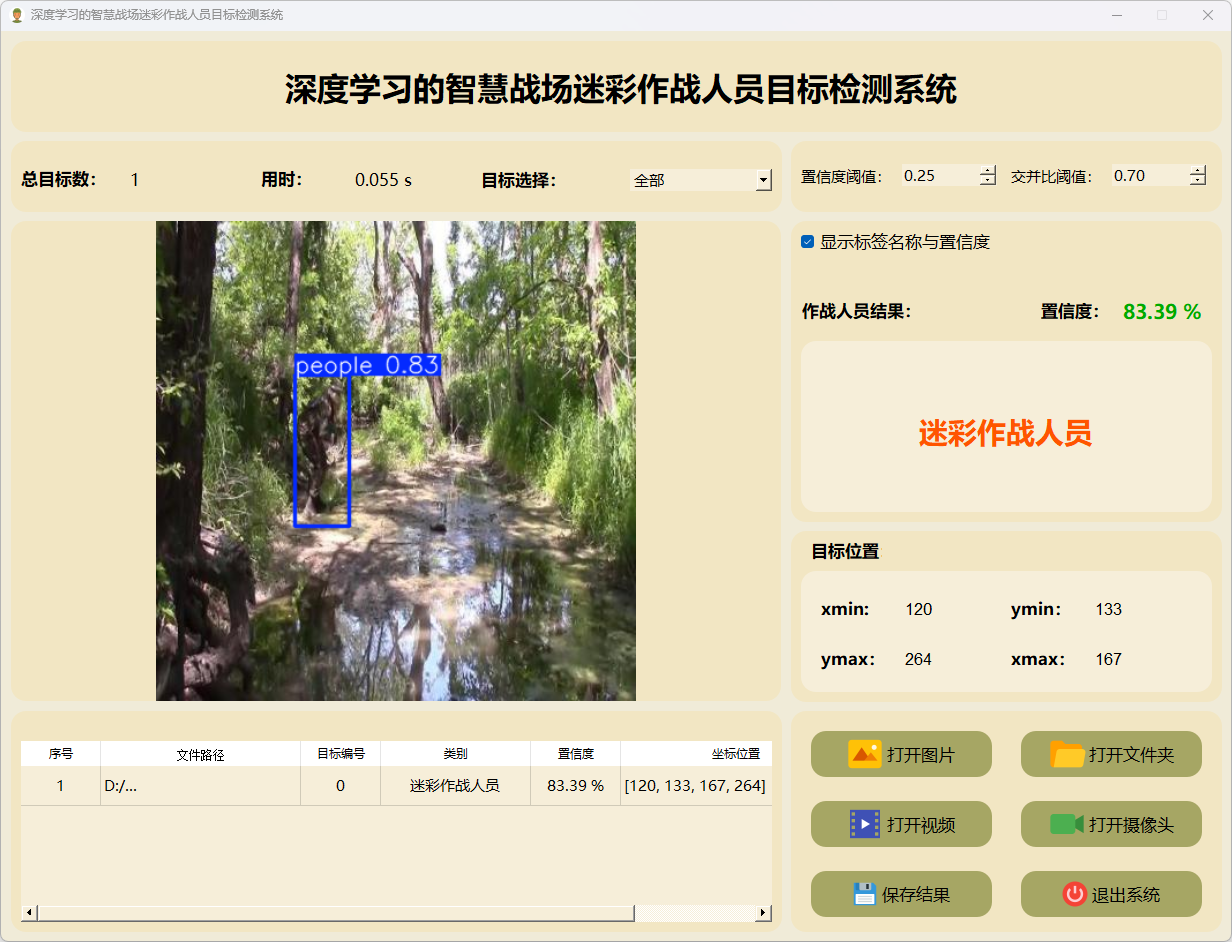Click the floppy disk save results icon
This screenshot has height=942, width=1232.
point(864,894)
